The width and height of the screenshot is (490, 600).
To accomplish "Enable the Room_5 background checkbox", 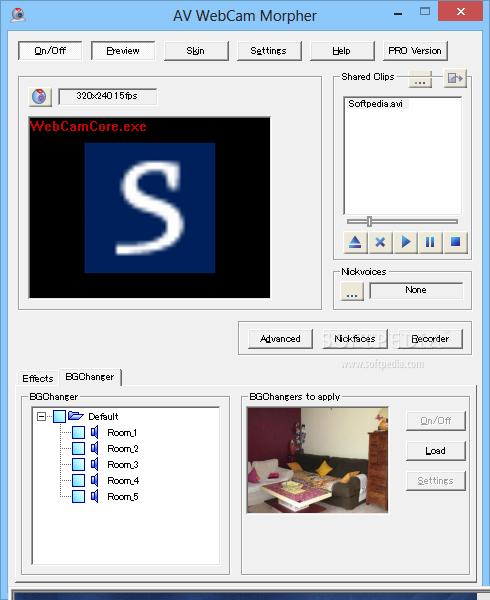I will point(78,497).
